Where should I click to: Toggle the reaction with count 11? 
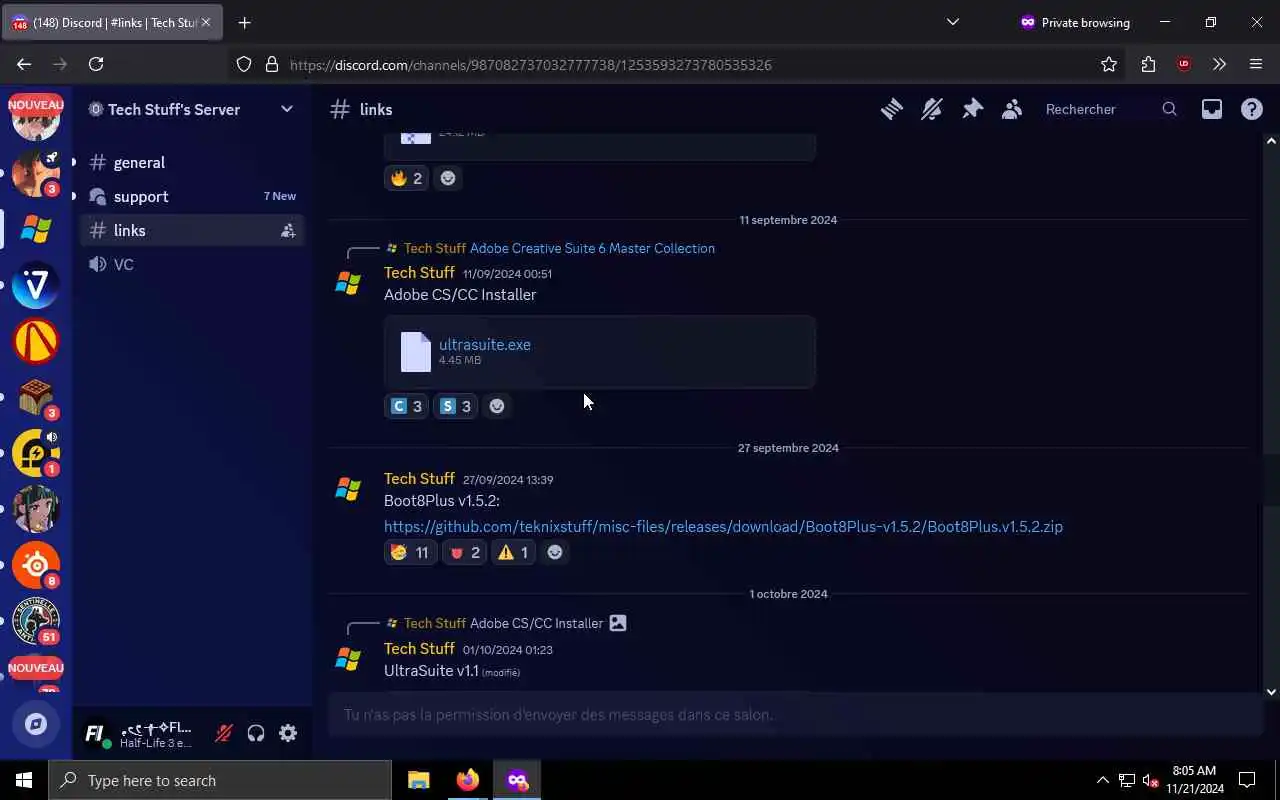click(x=410, y=552)
